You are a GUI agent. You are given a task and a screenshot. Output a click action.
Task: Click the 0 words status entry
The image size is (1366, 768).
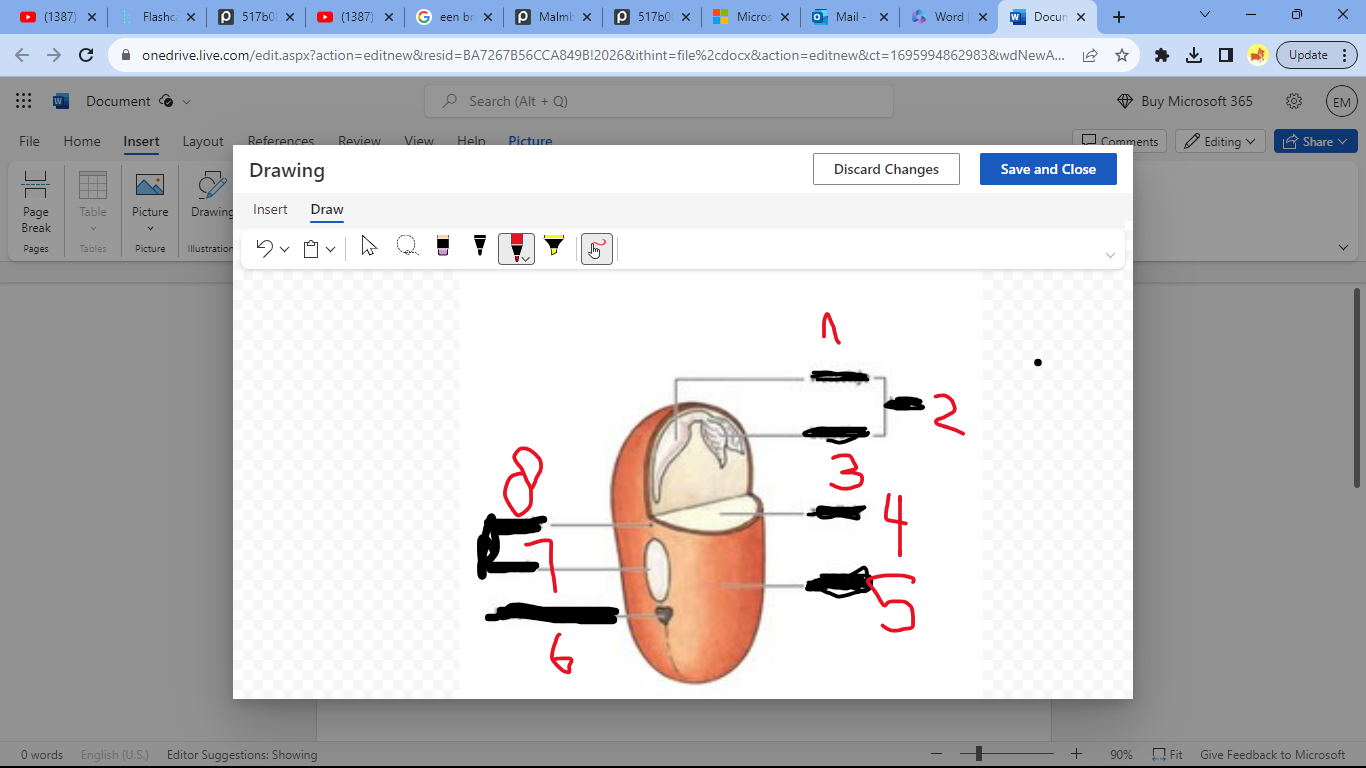[x=42, y=755]
